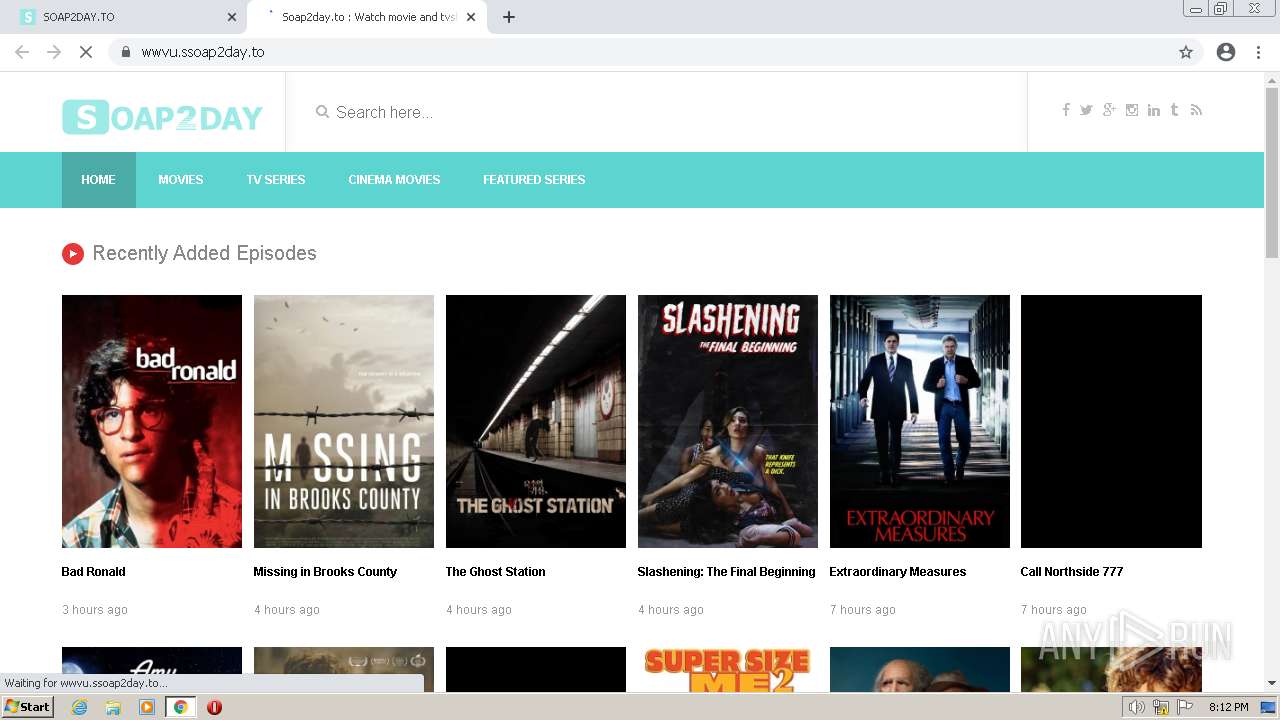
Task: Open the Extraordinary Measures poster
Action: [x=920, y=421]
